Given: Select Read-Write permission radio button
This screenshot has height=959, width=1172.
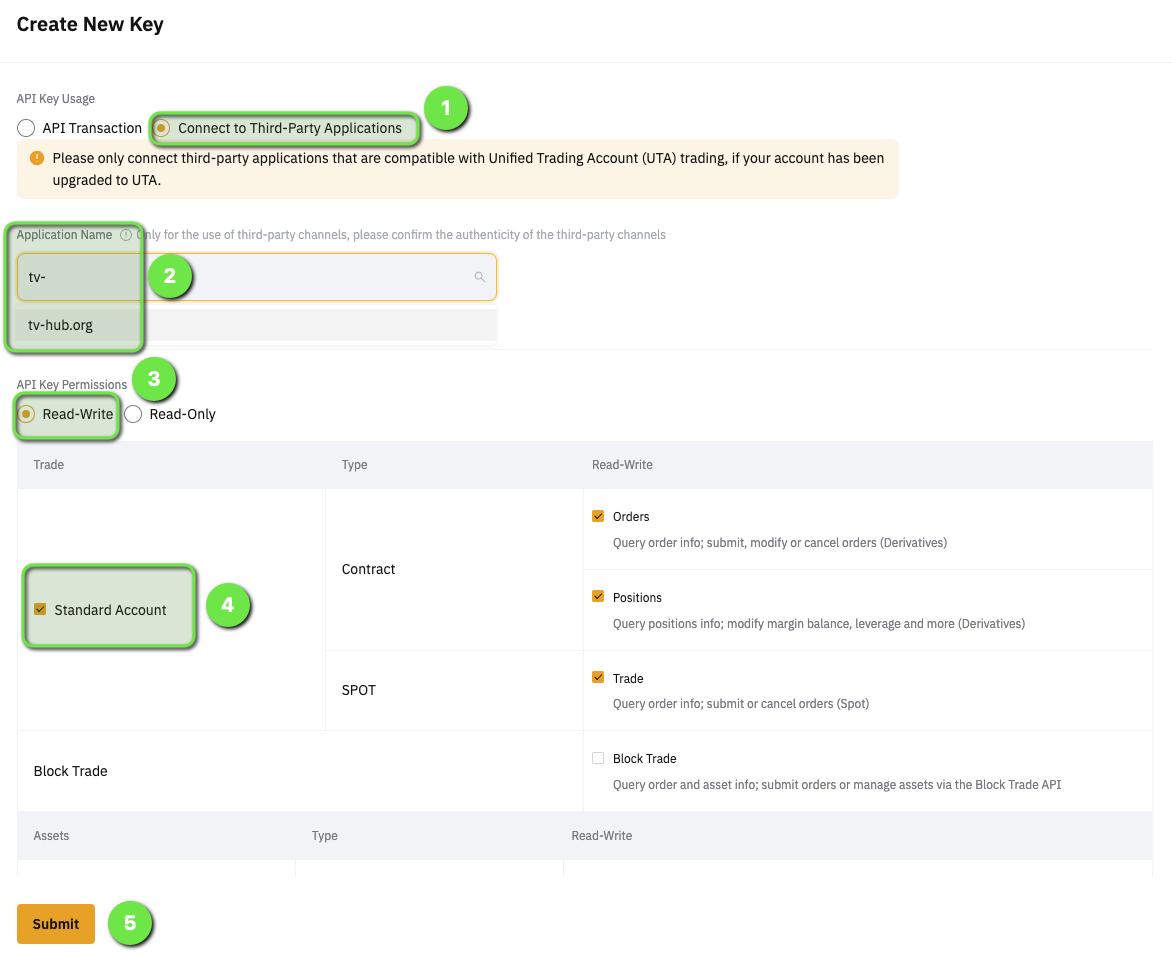Looking at the screenshot, I should 27,414.
